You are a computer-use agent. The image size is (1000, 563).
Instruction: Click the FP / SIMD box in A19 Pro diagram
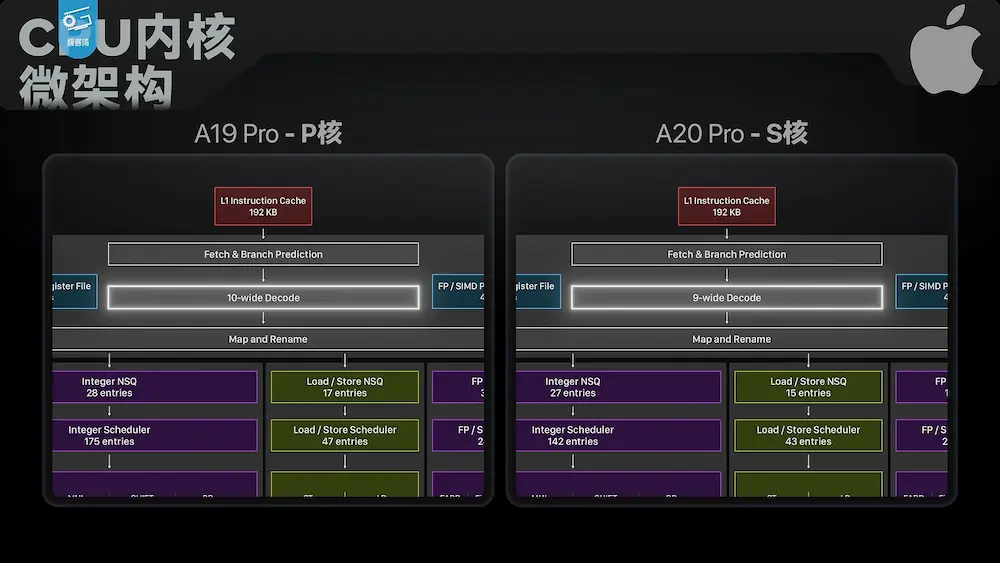coord(458,291)
